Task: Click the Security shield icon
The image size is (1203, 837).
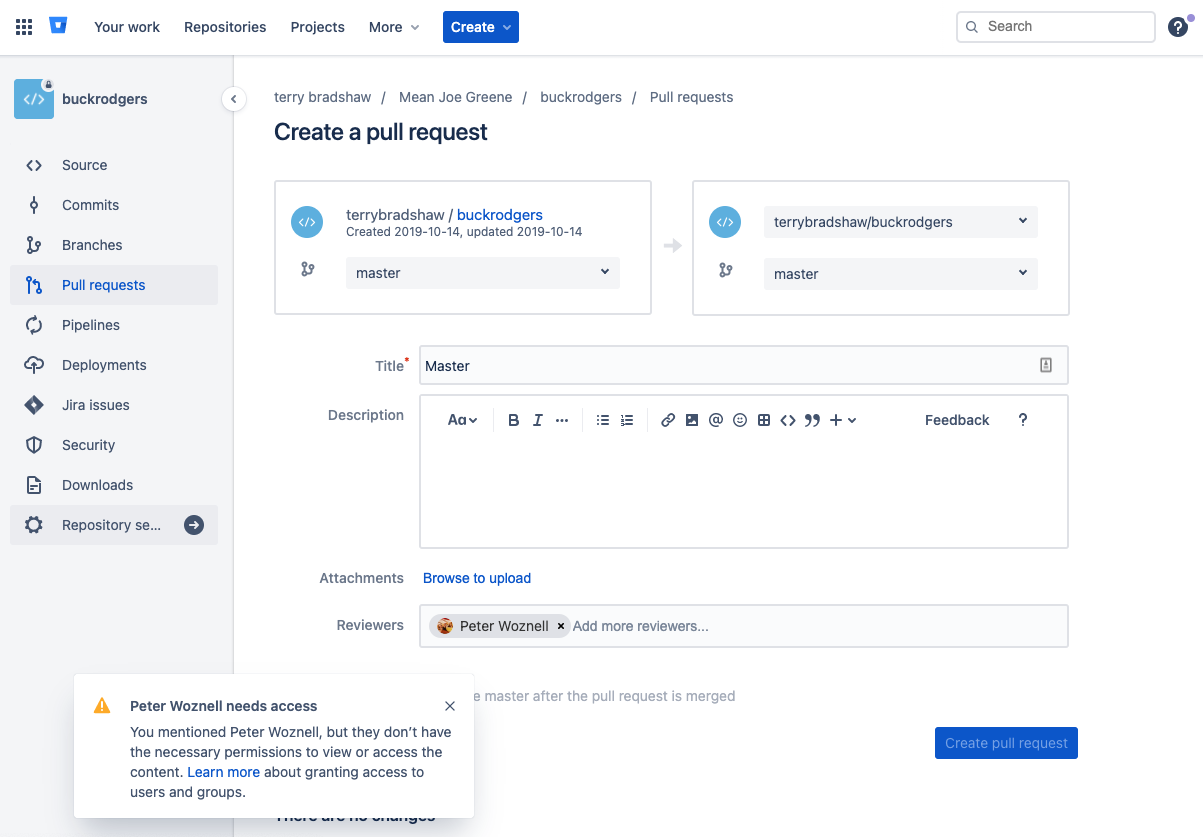Action: pos(34,445)
